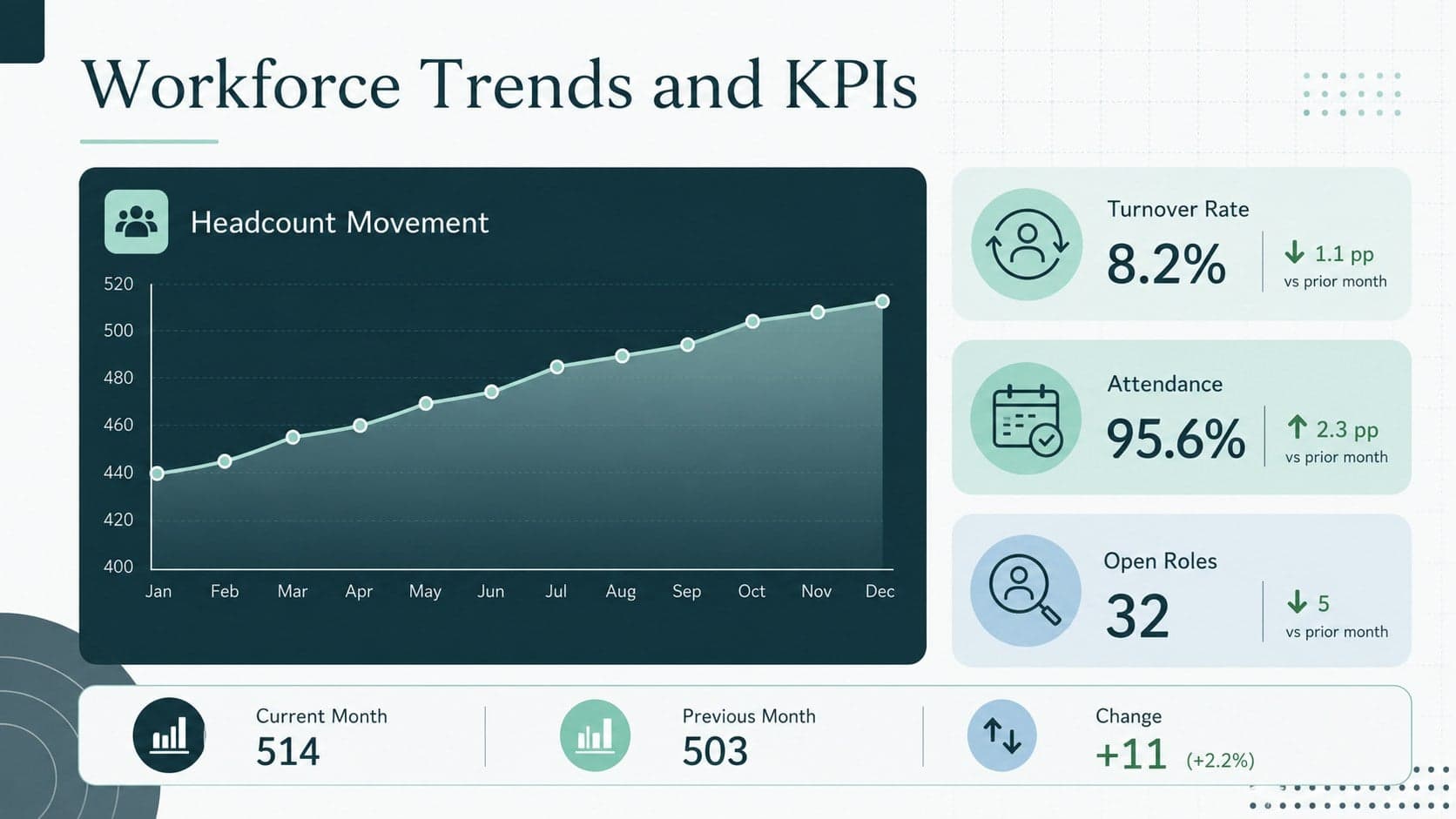Click the 32 open roles value
The height and width of the screenshot is (819, 1456).
point(1137,616)
